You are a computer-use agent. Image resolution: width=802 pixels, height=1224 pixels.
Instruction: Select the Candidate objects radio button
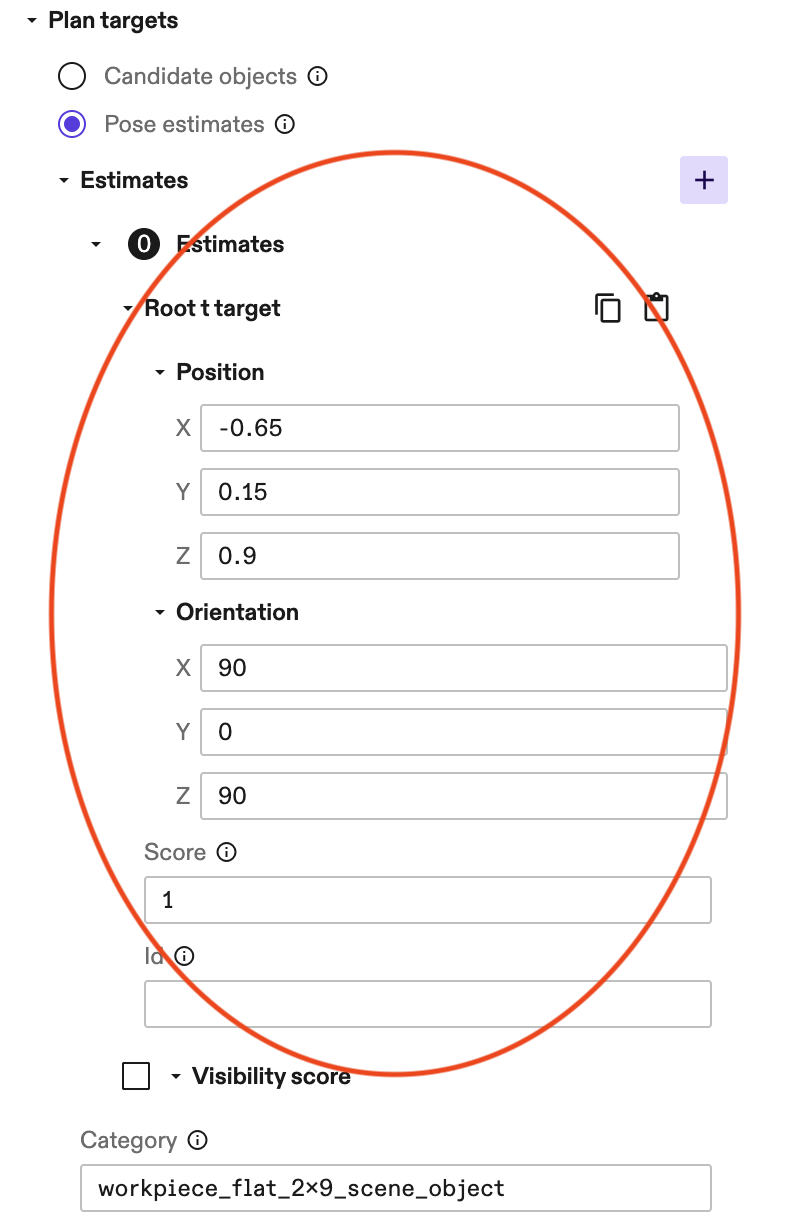coord(71,75)
